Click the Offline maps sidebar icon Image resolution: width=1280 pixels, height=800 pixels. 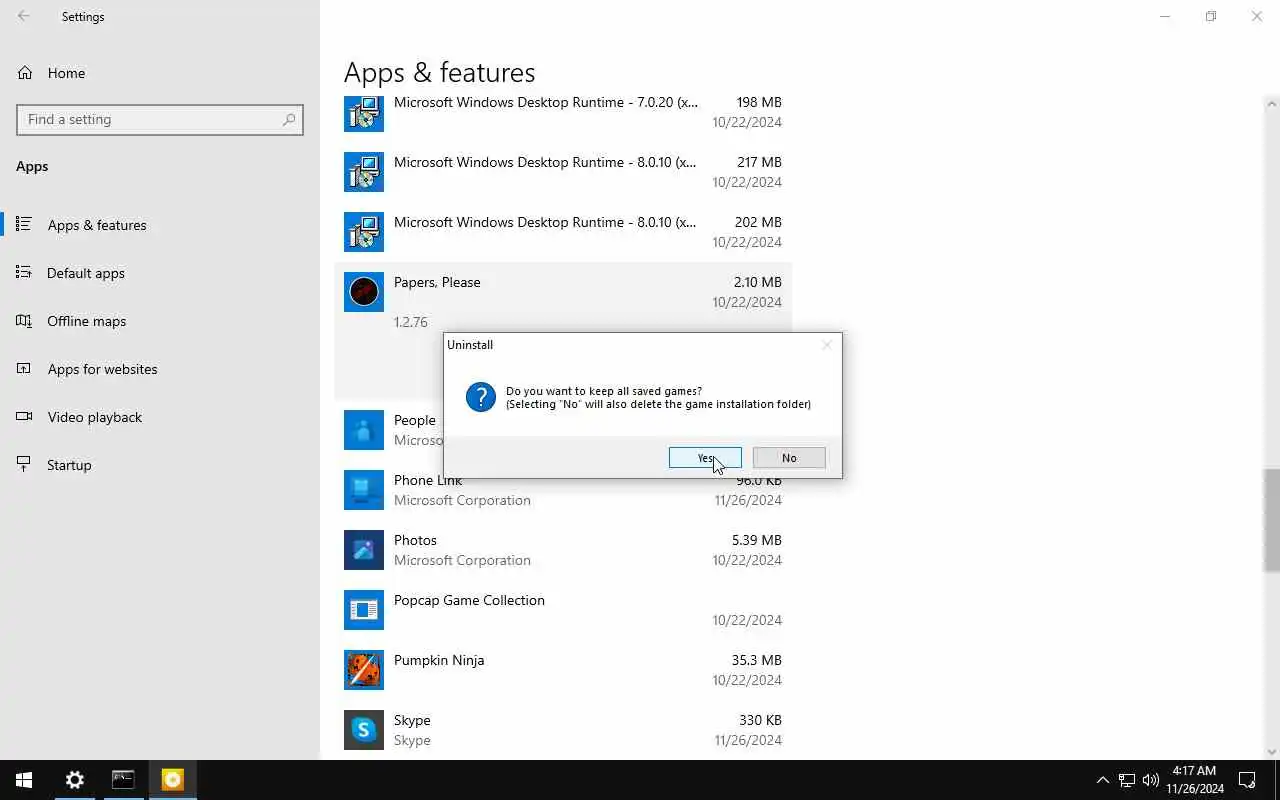pyautogui.click(x=24, y=320)
